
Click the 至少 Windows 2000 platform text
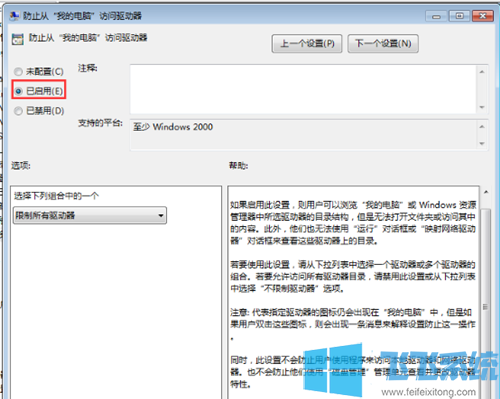pos(173,127)
